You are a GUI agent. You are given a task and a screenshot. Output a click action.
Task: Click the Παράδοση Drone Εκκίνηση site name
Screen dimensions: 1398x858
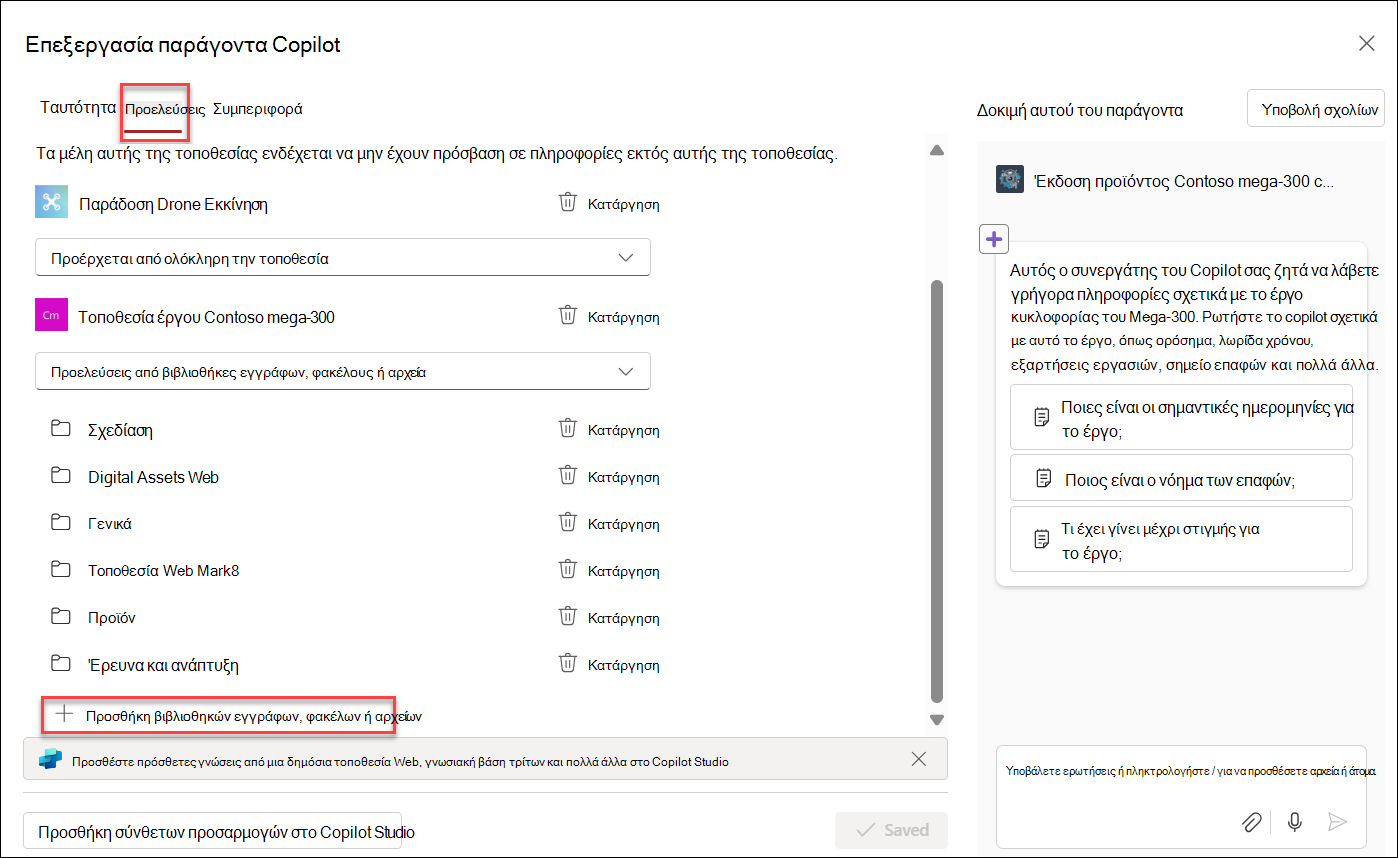(173, 204)
